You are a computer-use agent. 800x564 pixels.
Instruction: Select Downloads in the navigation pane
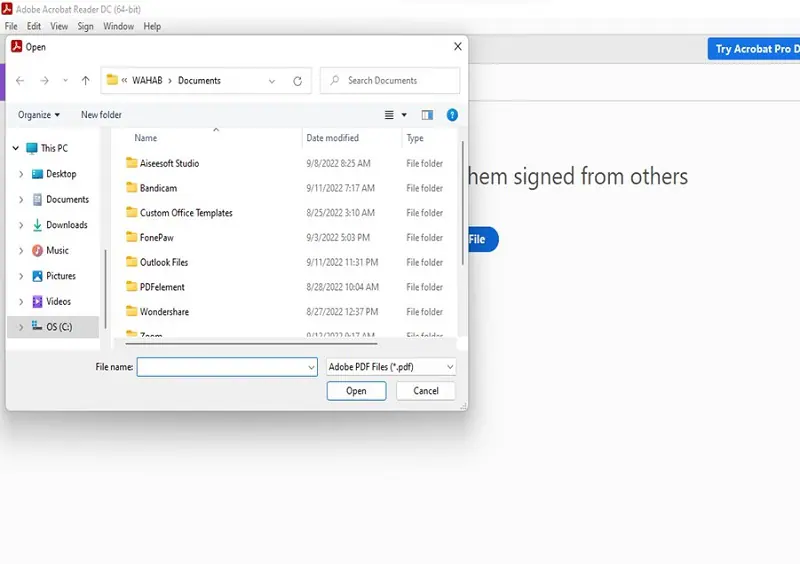click(x=59, y=225)
